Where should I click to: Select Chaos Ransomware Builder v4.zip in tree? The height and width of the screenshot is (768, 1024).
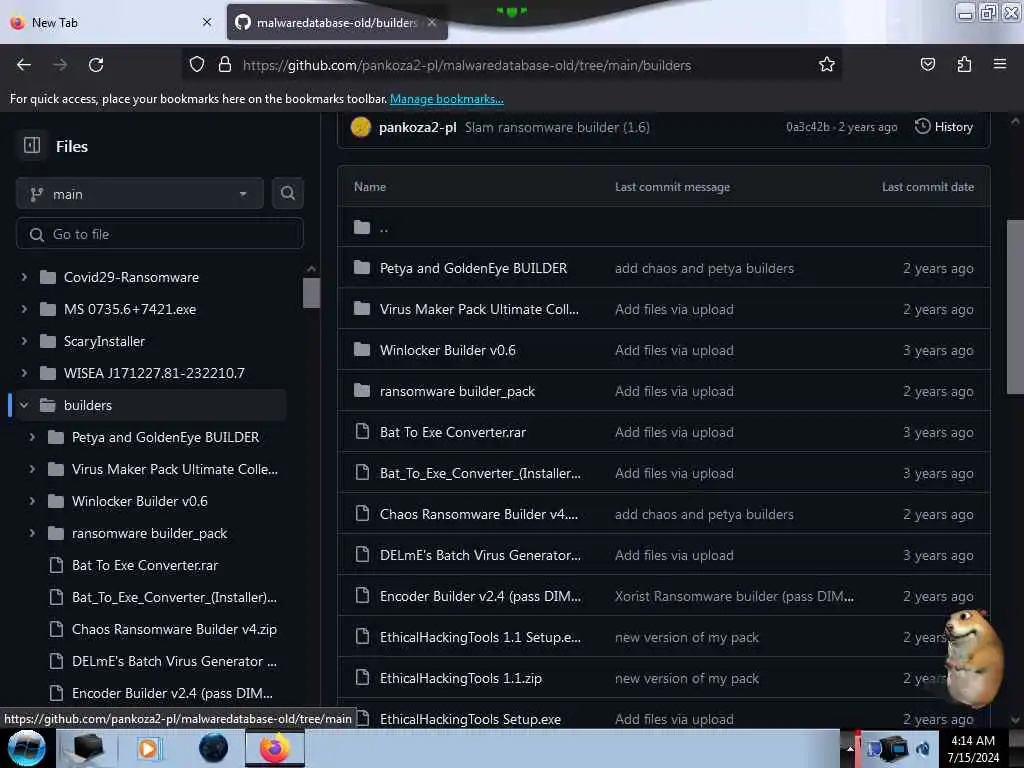pos(174,629)
